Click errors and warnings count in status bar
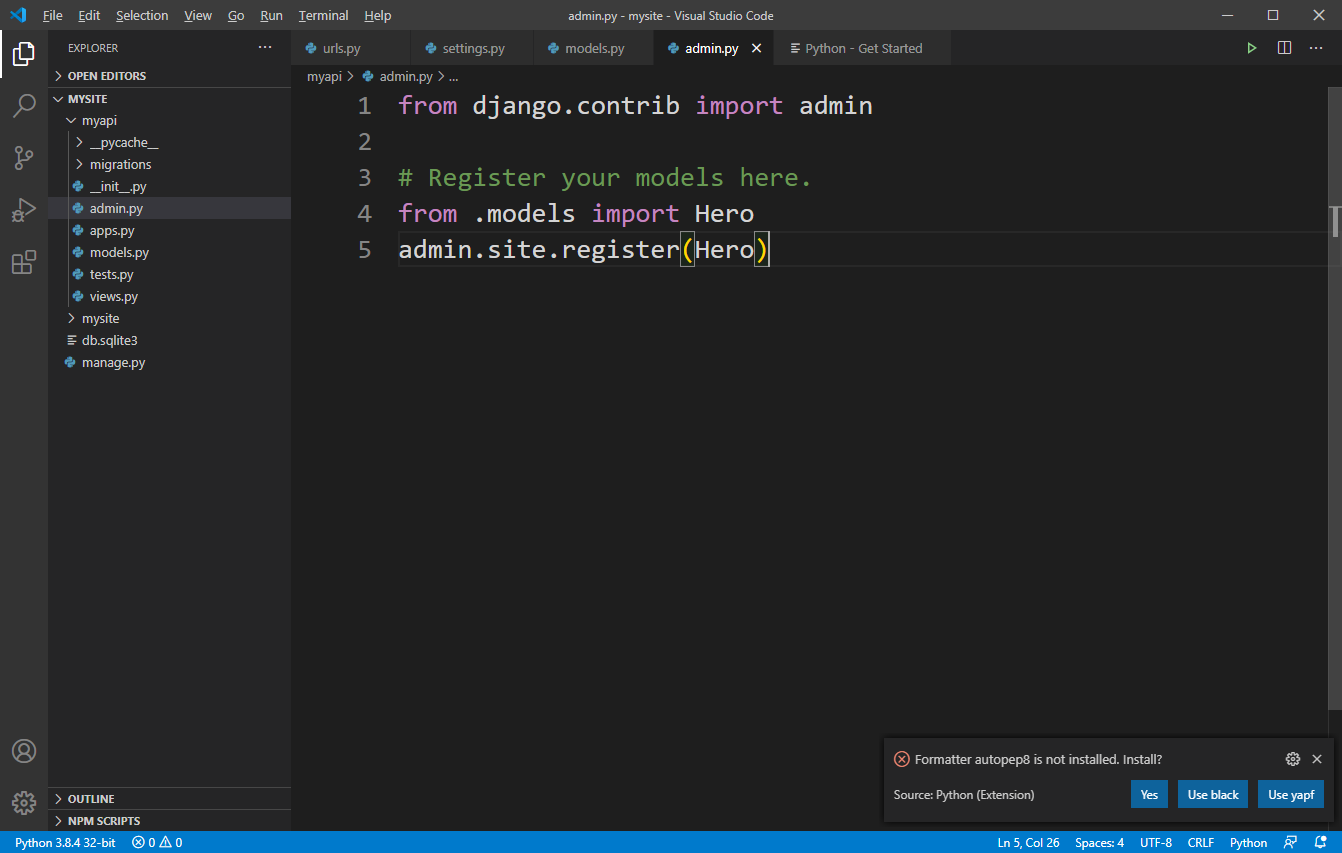The width and height of the screenshot is (1342, 853). tap(157, 842)
